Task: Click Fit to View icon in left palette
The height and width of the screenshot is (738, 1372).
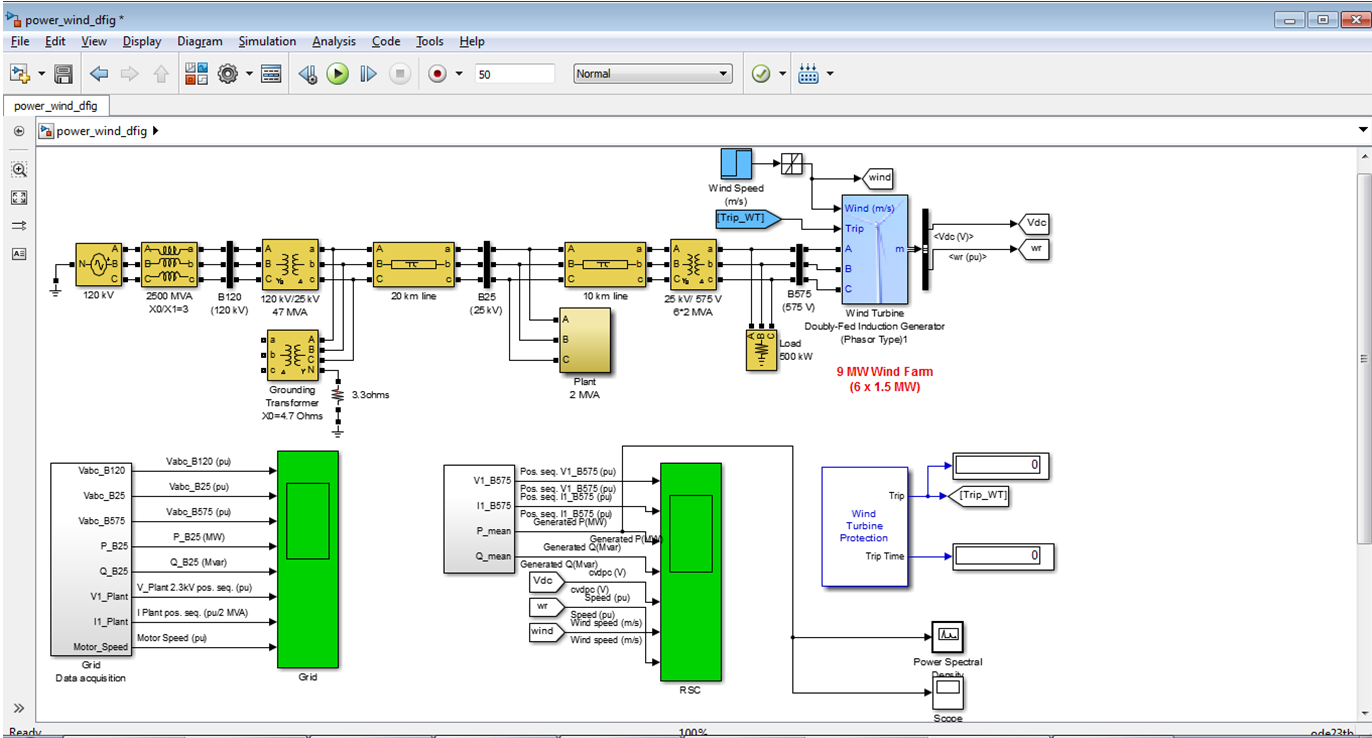Action: point(18,197)
